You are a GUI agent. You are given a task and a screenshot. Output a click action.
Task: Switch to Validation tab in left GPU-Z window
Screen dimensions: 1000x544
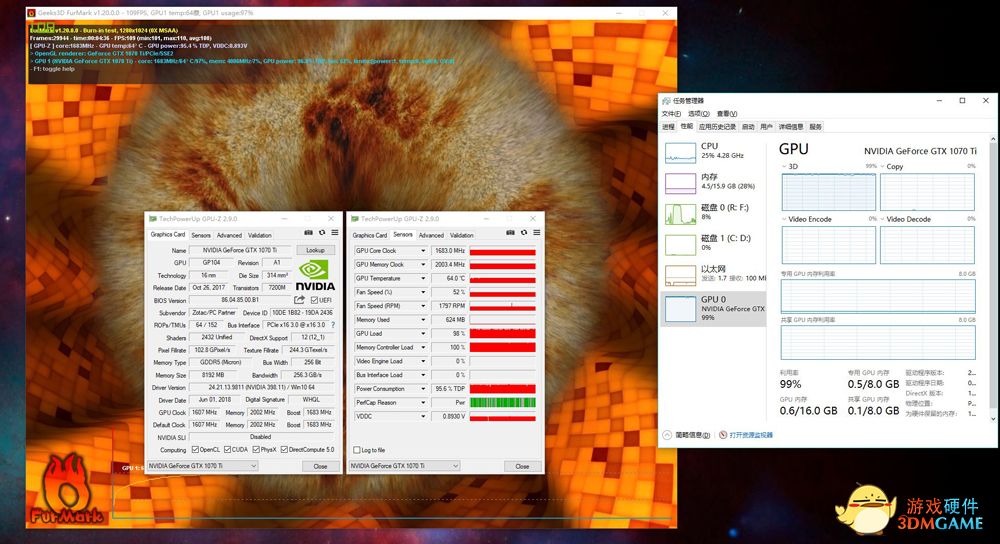click(x=260, y=235)
